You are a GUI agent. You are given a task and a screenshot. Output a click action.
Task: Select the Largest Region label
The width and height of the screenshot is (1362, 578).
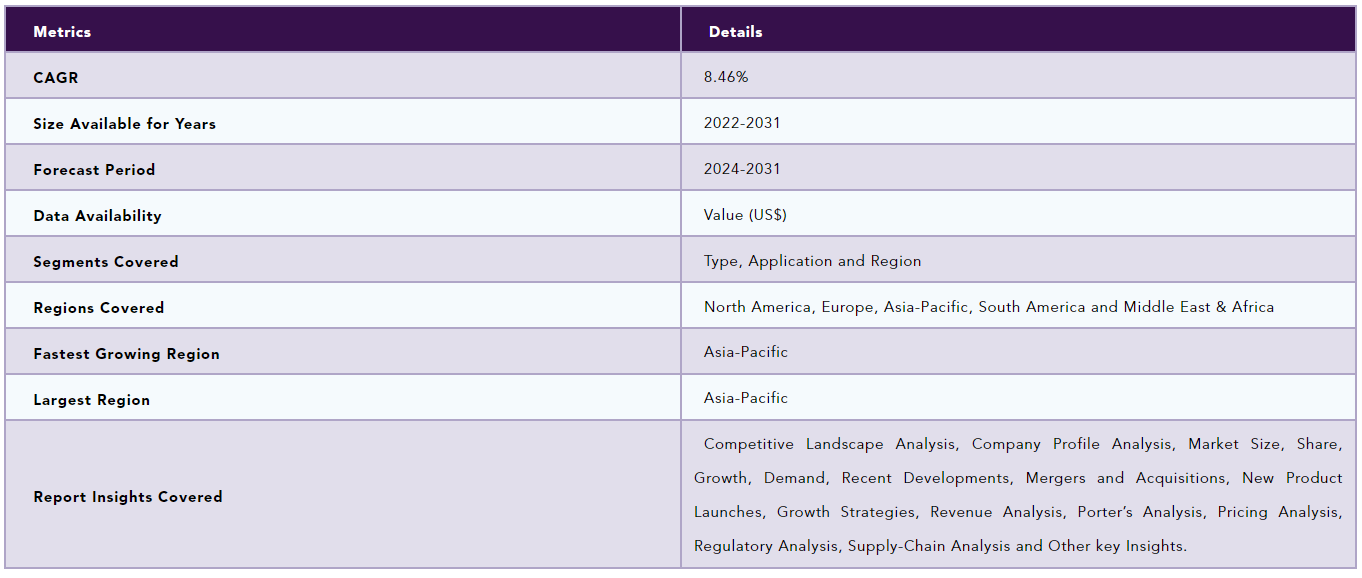(x=91, y=400)
